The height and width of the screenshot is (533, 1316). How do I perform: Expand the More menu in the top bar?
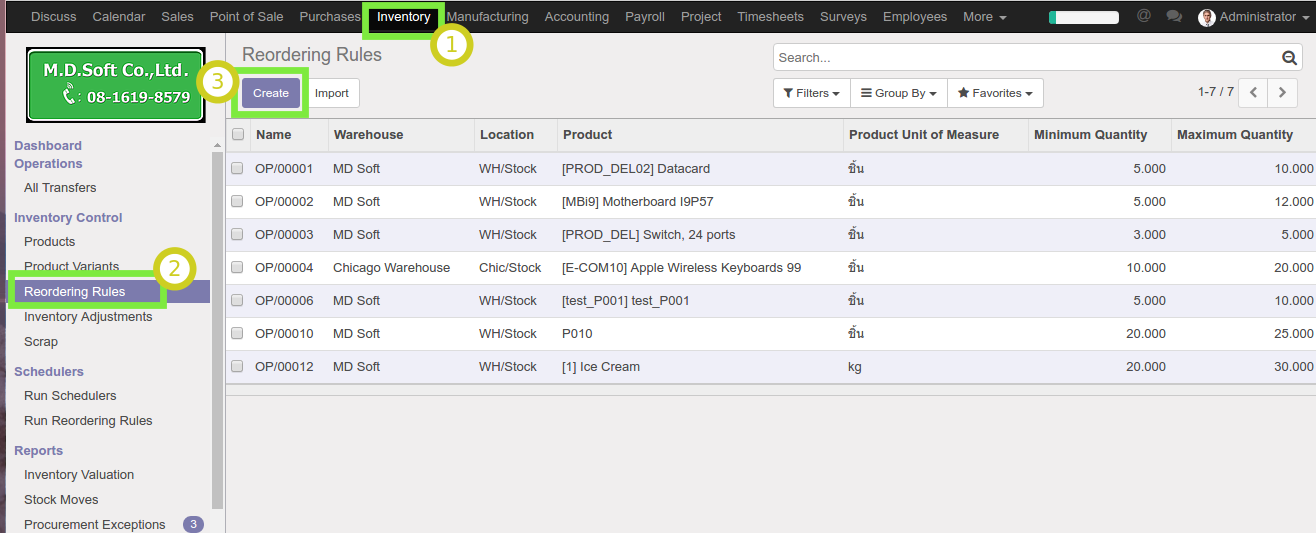[984, 17]
